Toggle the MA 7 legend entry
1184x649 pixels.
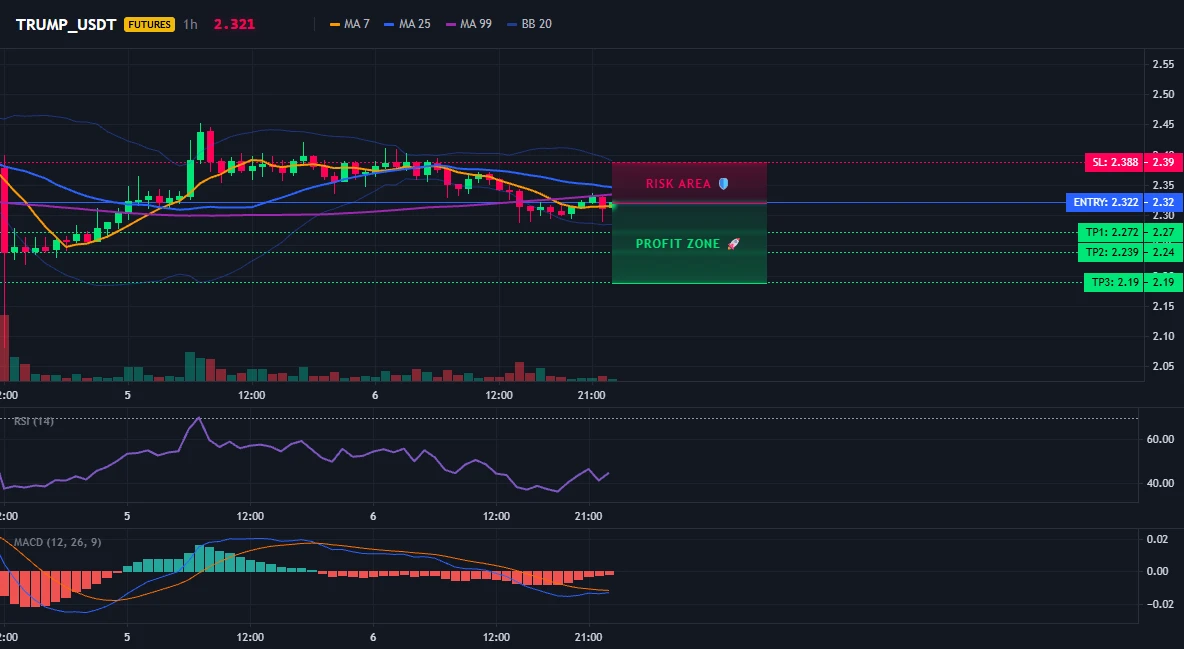point(350,24)
